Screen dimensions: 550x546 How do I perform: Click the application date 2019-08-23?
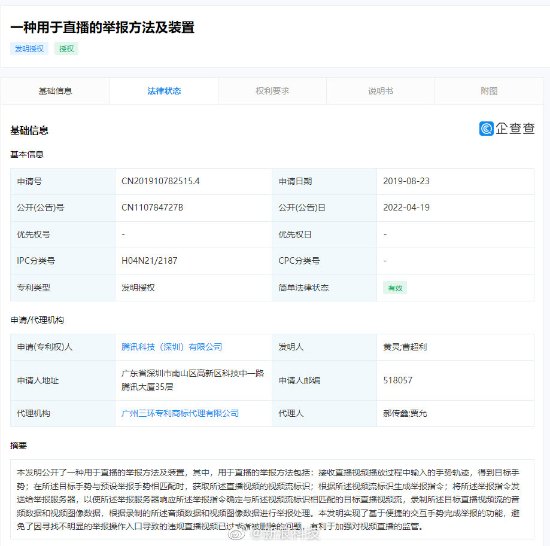tap(406, 181)
